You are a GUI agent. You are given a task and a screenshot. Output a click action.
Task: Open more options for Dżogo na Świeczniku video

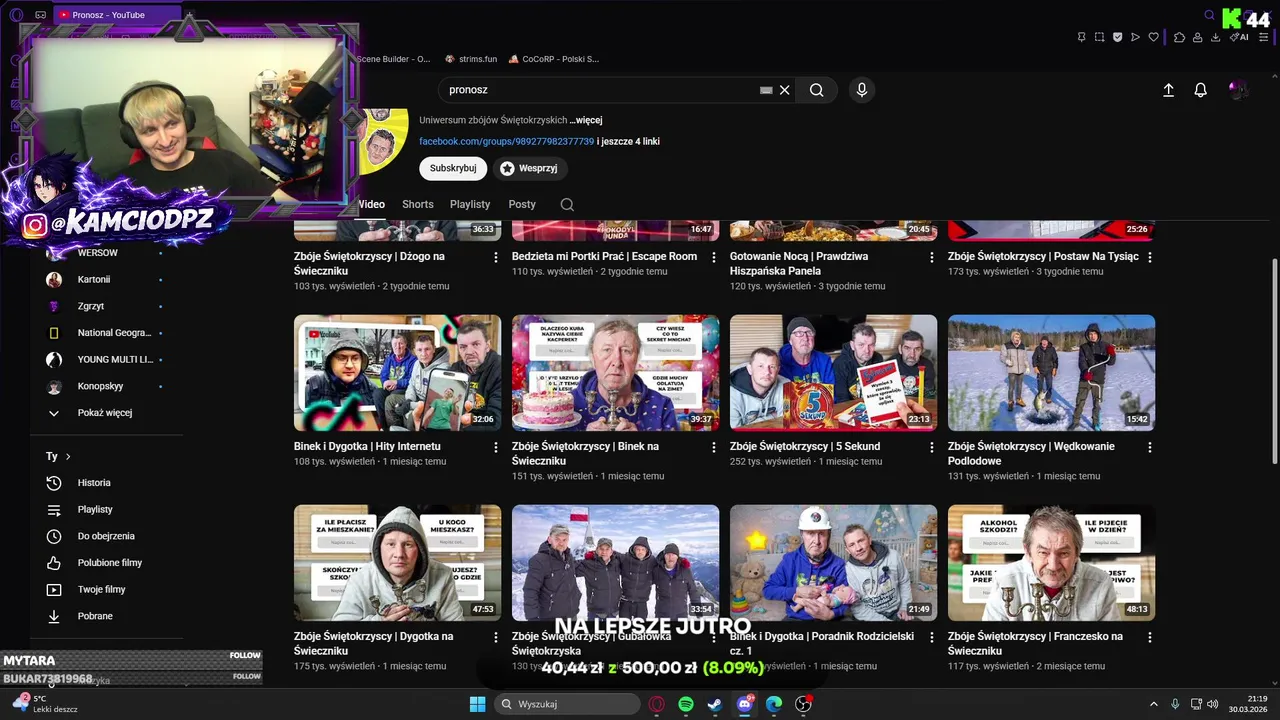click(496, 257)
